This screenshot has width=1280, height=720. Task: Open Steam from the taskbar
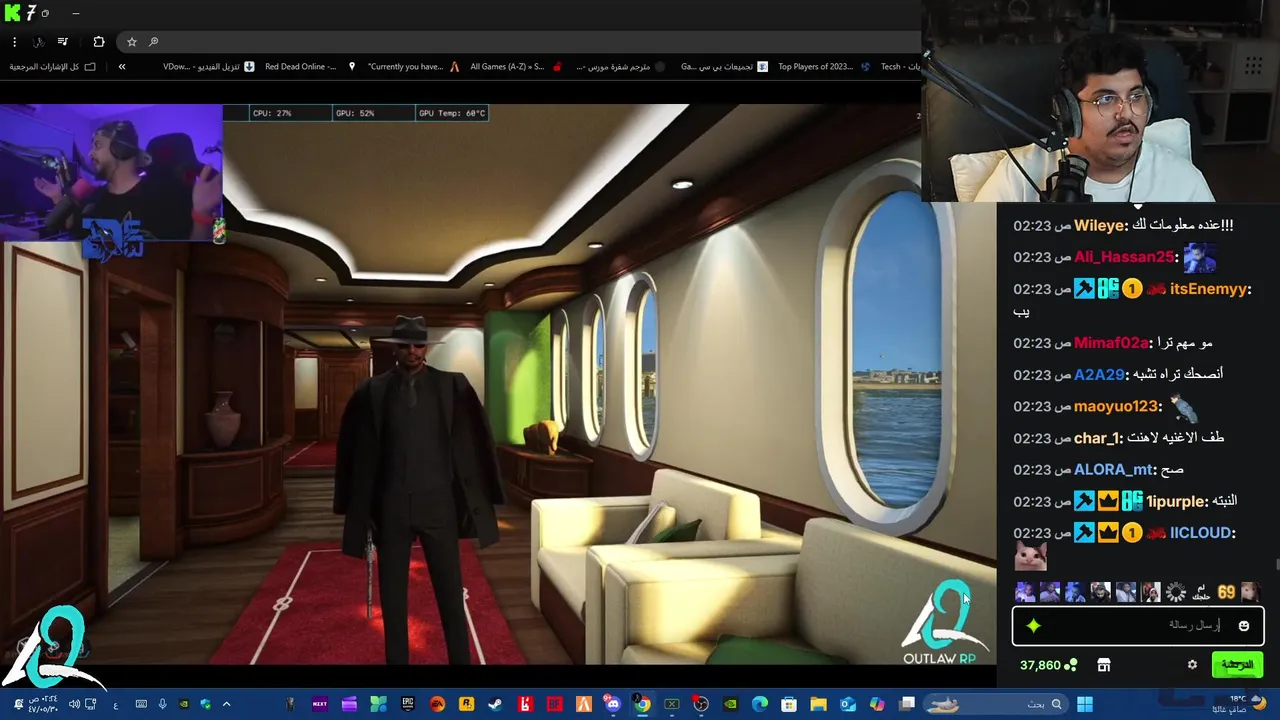tap(495, 704)
